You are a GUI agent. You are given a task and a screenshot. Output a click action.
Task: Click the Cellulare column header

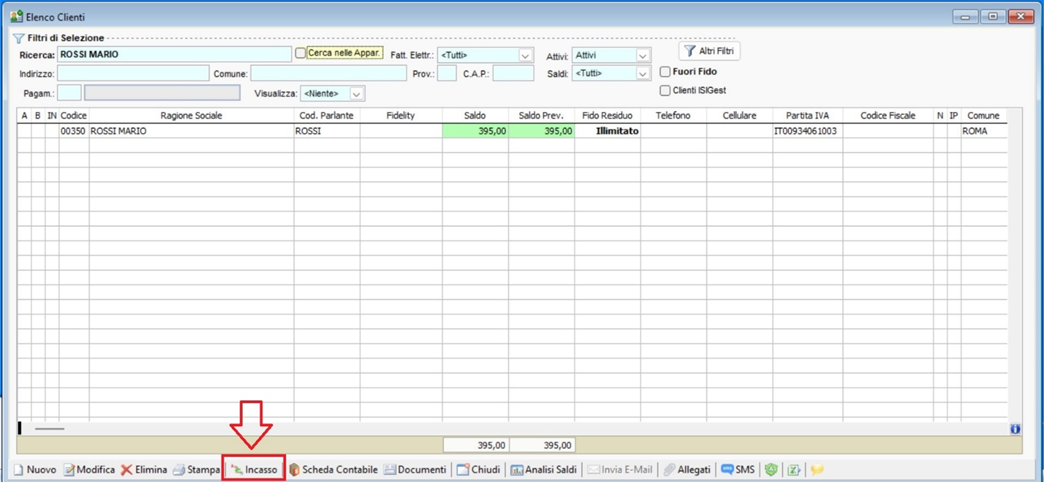click(x=739, y=116)
